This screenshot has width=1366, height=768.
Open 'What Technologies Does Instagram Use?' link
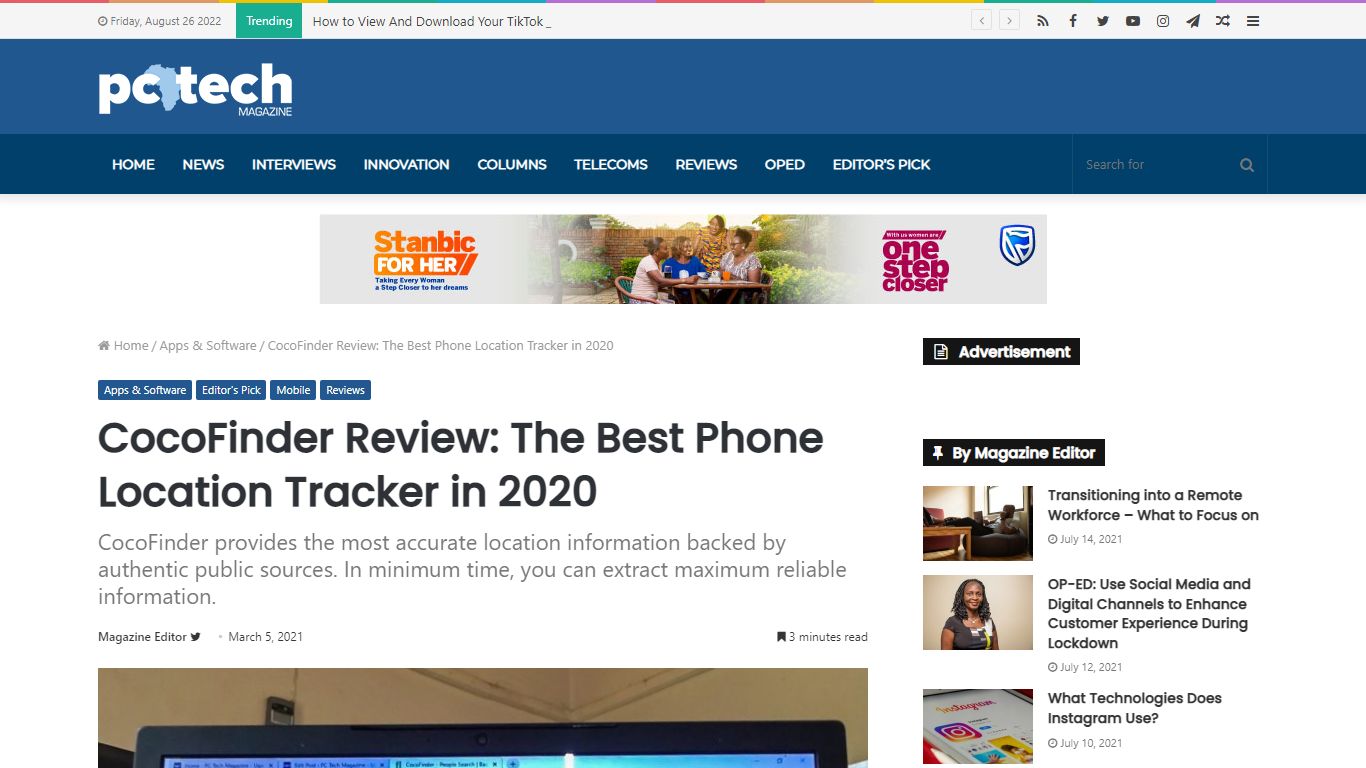(x=1135, y=708)
